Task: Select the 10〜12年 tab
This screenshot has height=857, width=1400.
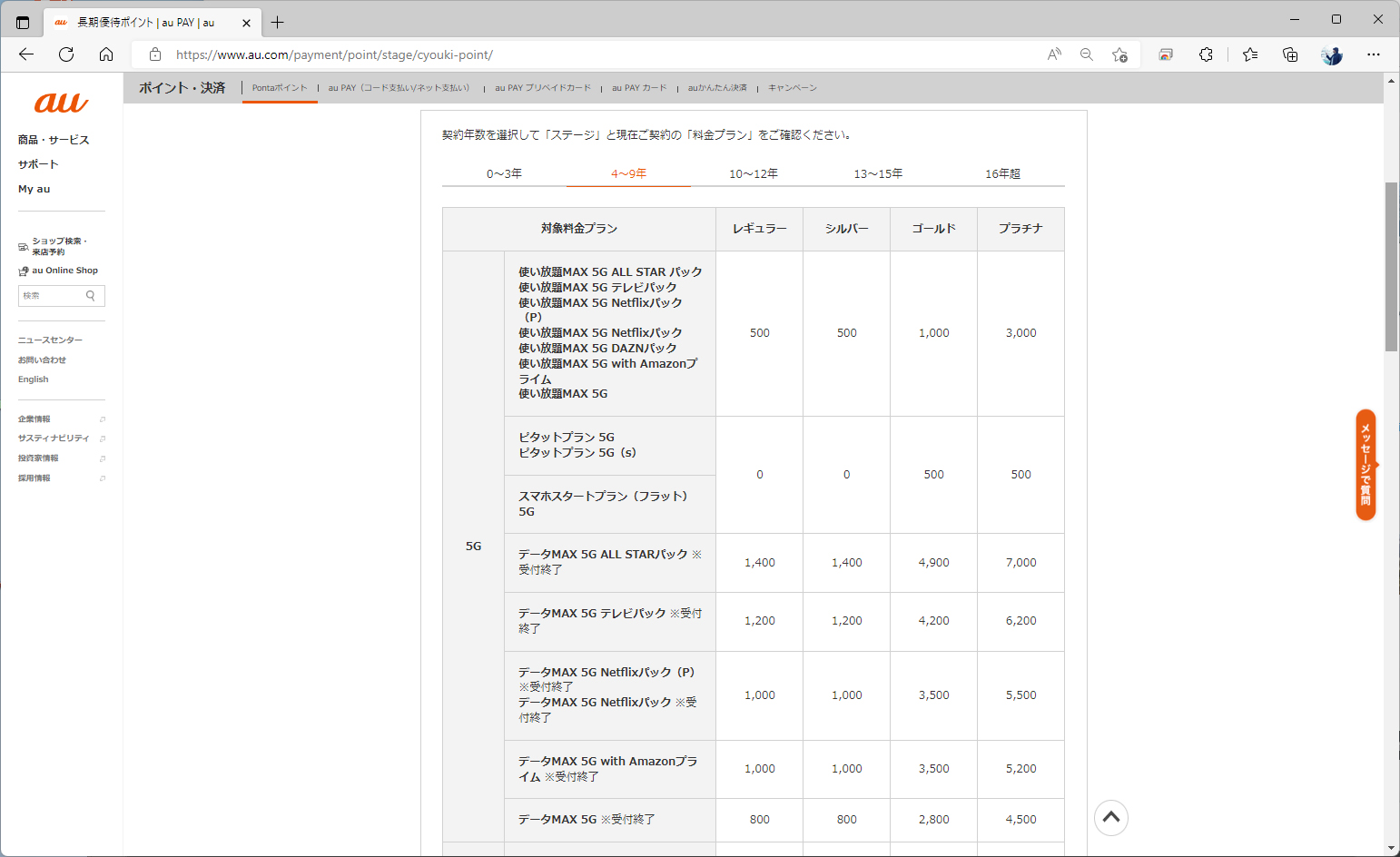Action: pyautogui.click(x=754, y=173)
